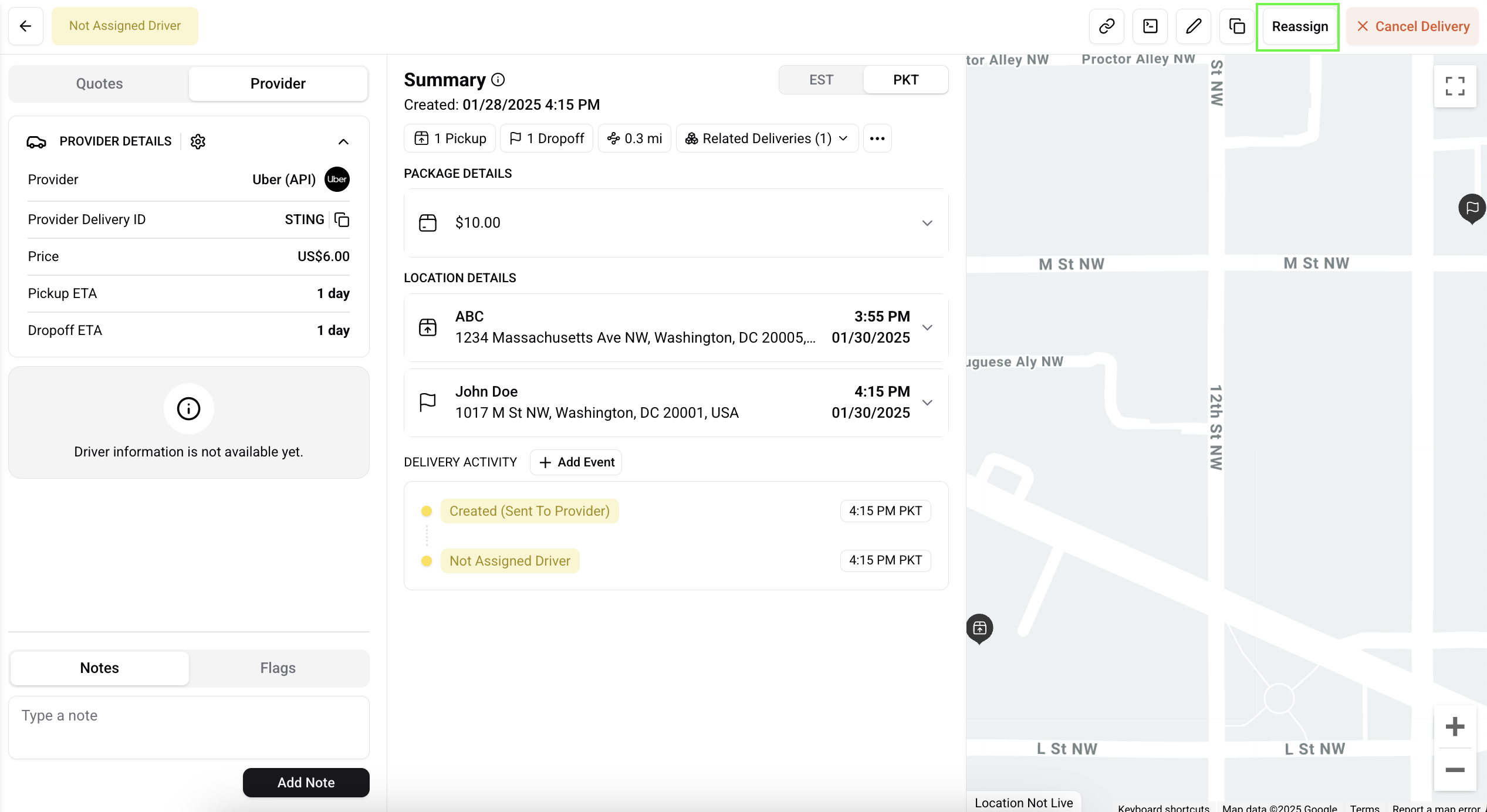Expand the $10.00 package details
This screenshot has height=812, width=1487.
click(927, 223)
